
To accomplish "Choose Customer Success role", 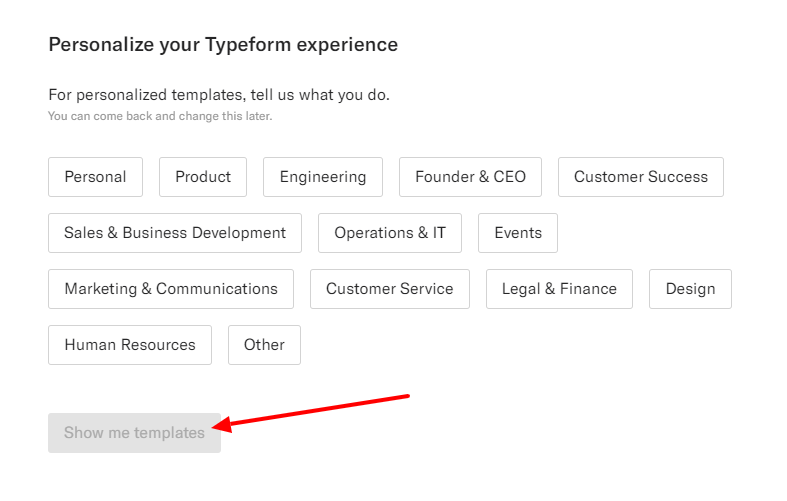I will [x=640, y=177].
